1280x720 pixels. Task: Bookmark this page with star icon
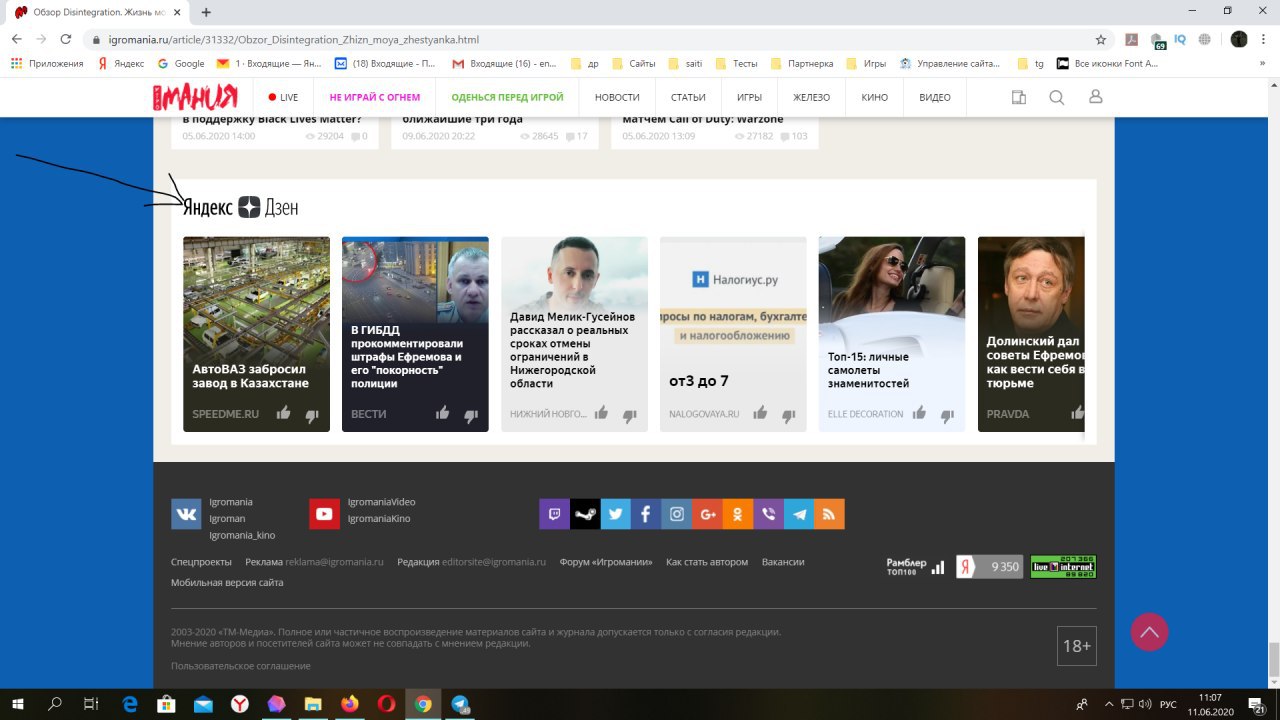[x=1101, y=40]
